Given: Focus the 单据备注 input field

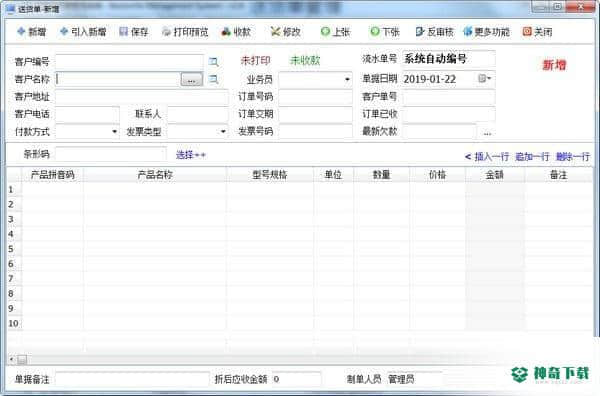Looking at the screenshot, I should (132, 379).
